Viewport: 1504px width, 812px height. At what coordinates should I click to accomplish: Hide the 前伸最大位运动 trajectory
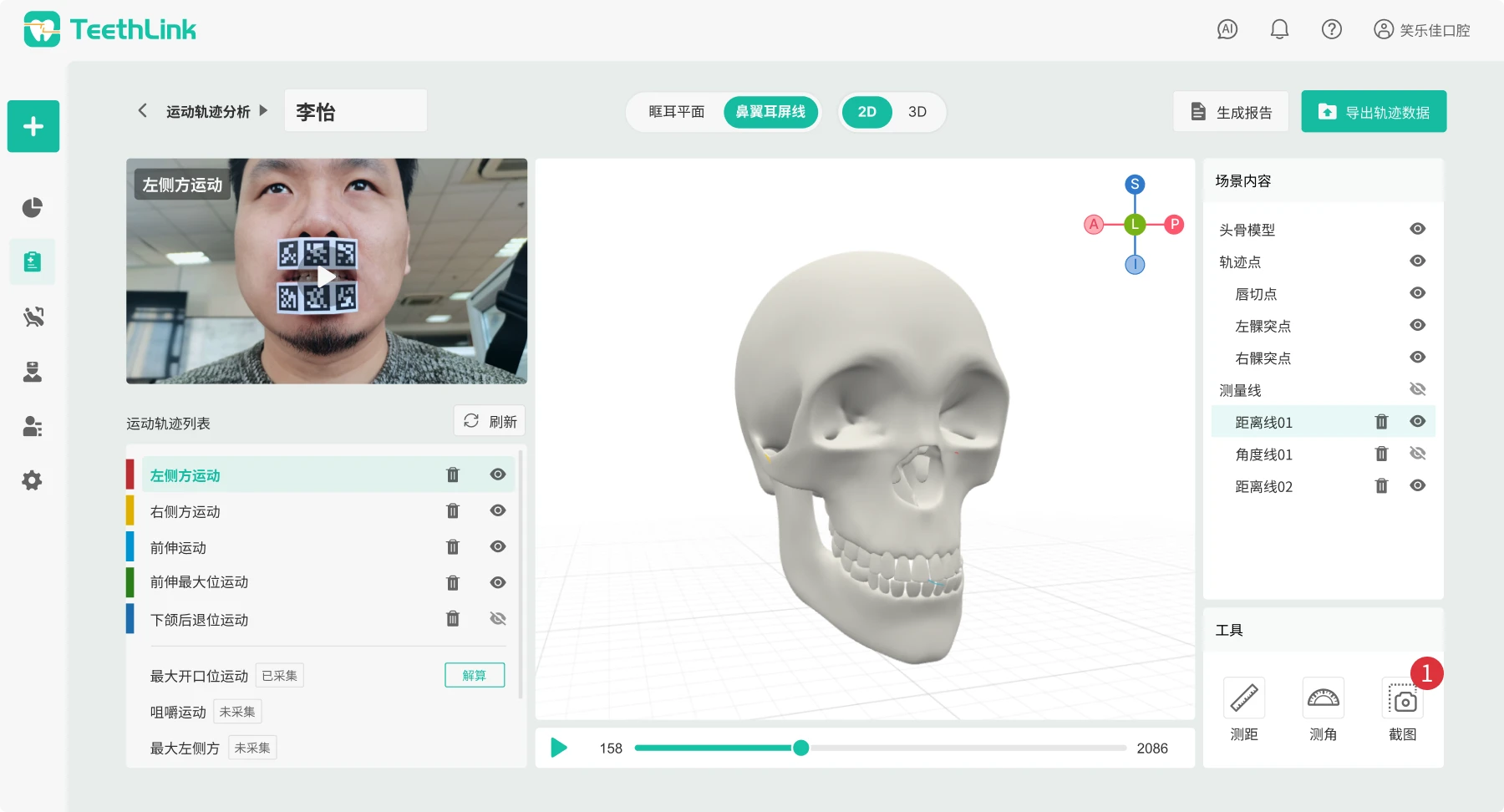point(498,582)
